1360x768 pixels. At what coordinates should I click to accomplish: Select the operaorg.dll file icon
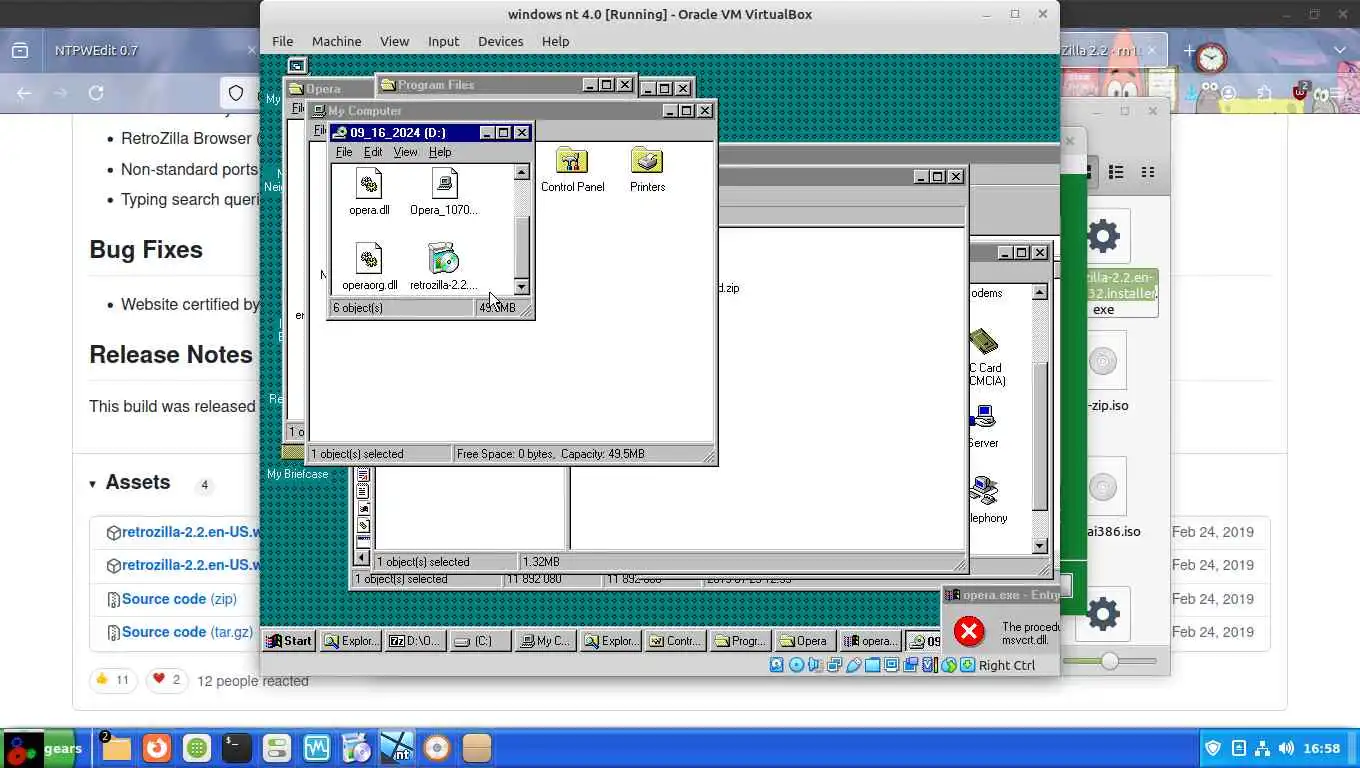369,259
